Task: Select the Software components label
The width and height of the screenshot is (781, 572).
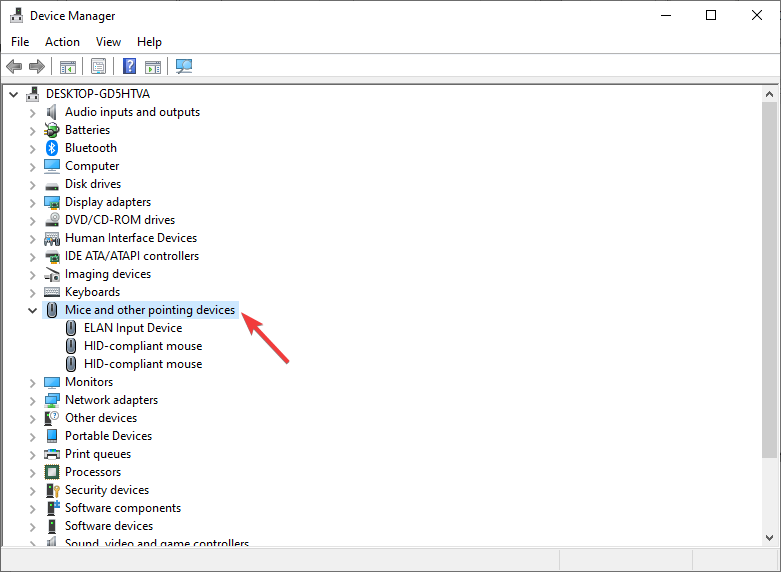Action: tap(123, 508)
